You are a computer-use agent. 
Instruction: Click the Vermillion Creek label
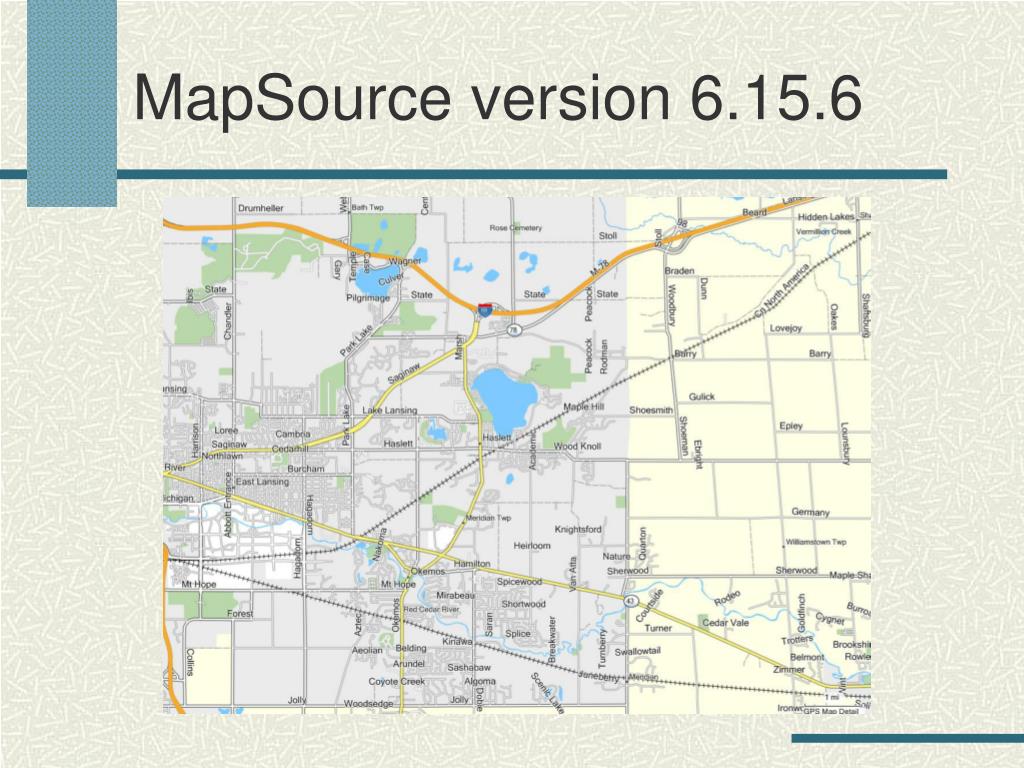[824, 232]
